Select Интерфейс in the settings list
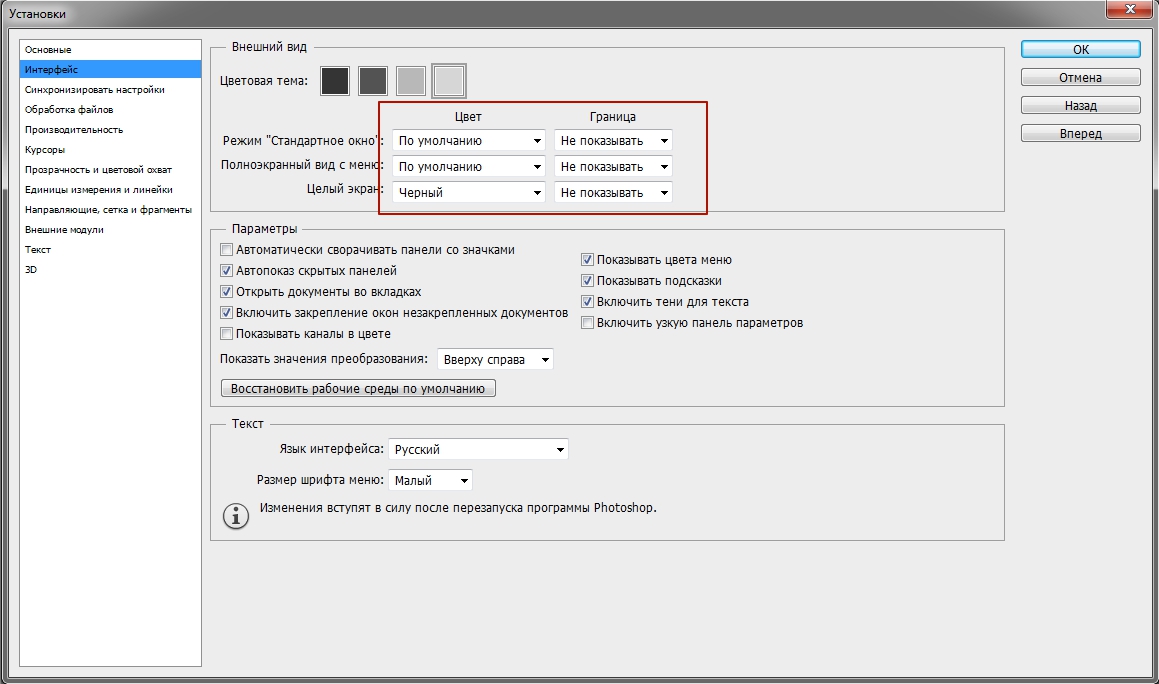The image size is (1159, 684). [110, 70]
